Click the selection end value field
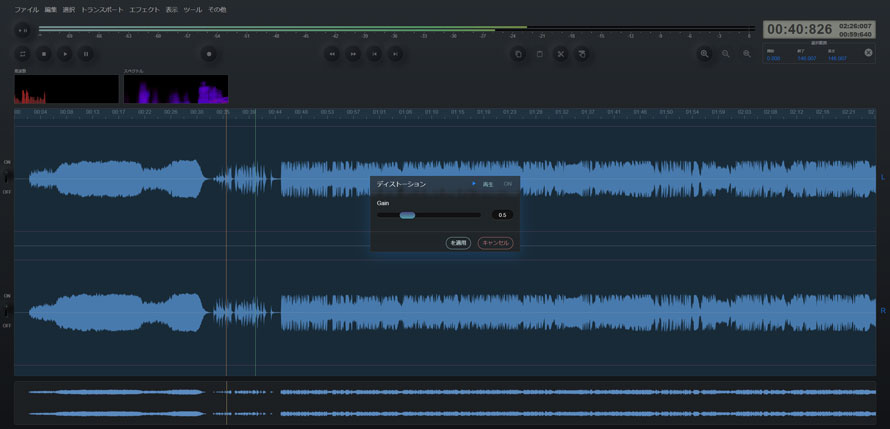Image resolution: width=890 pixels, height=429 pixels. (x=807, y=58)
